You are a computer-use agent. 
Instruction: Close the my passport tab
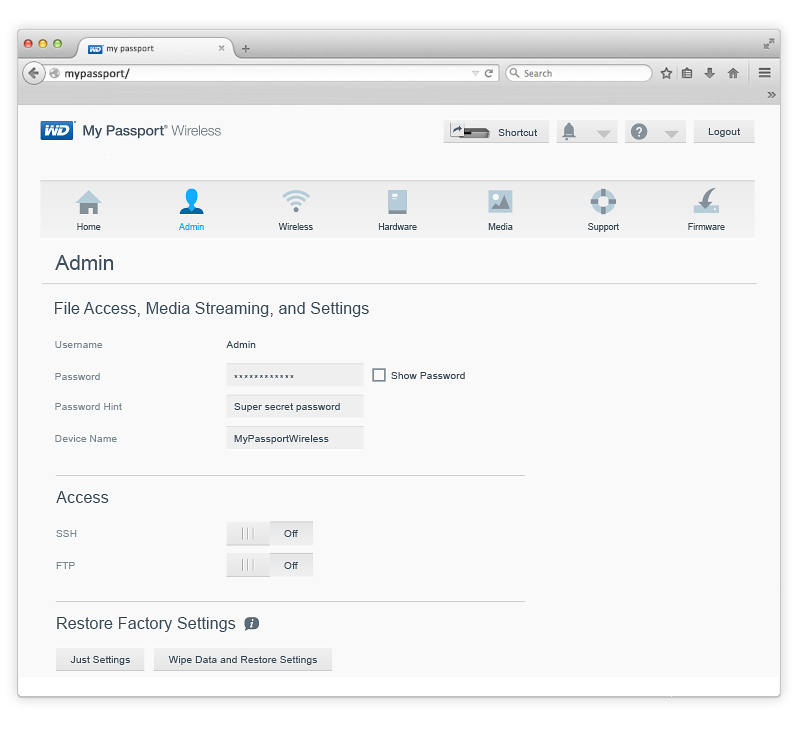[221, 48]
